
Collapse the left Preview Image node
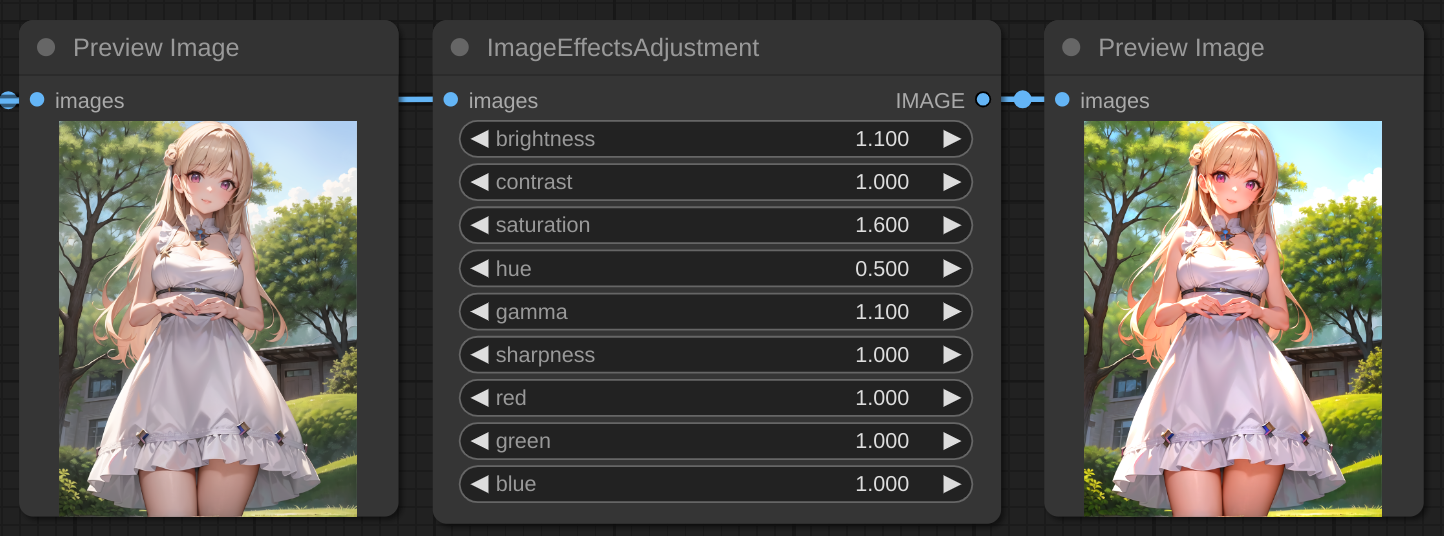46,48
